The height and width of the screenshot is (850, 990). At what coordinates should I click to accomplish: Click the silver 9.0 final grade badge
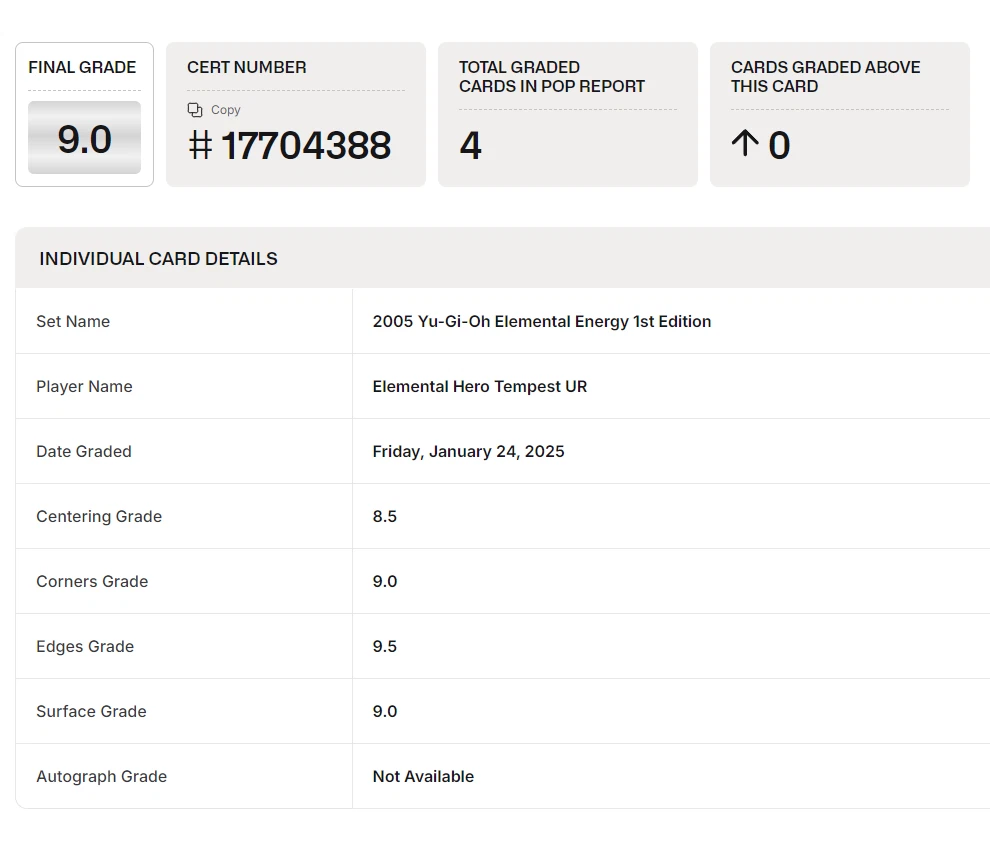coord(84,138)
